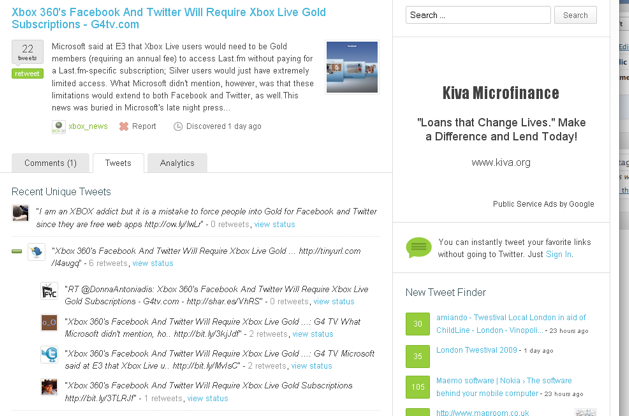
Task: Click the green 105 tweet count badge
Action: click(418, 387)
